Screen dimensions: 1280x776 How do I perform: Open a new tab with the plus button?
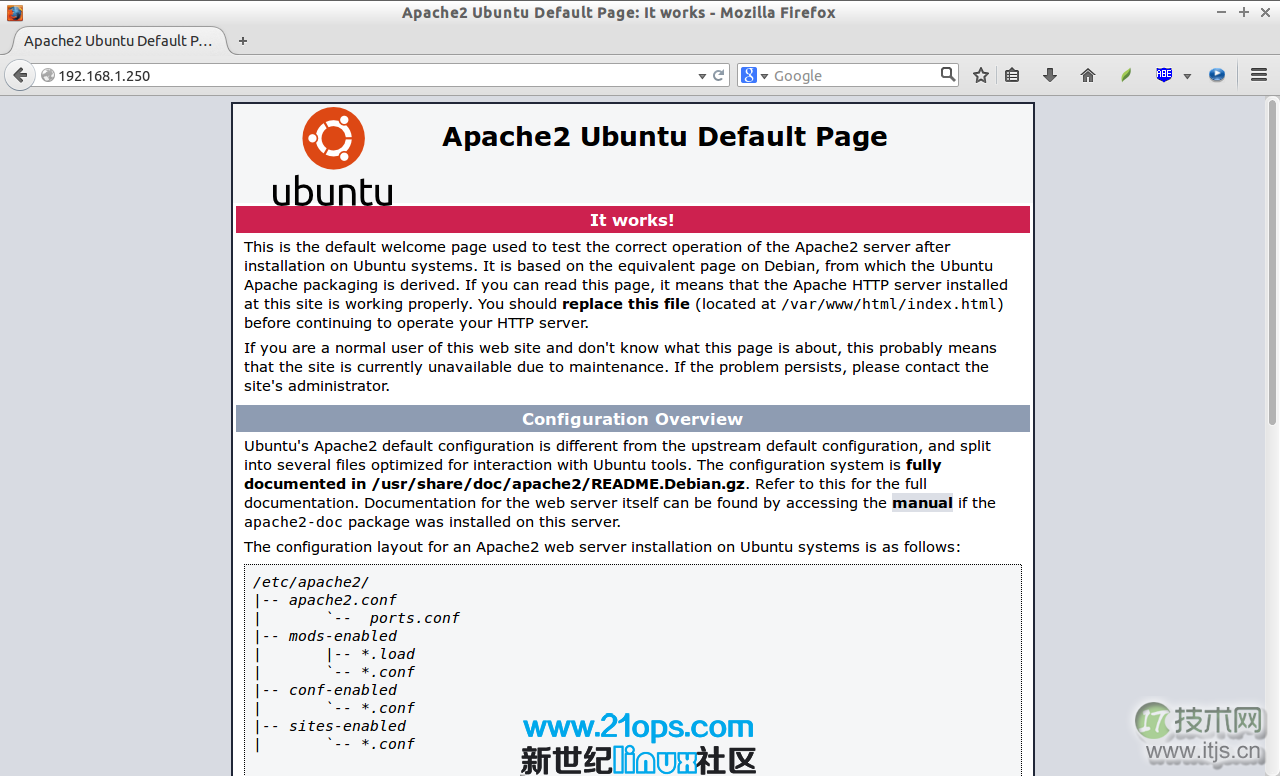click(x=243, y=41)
